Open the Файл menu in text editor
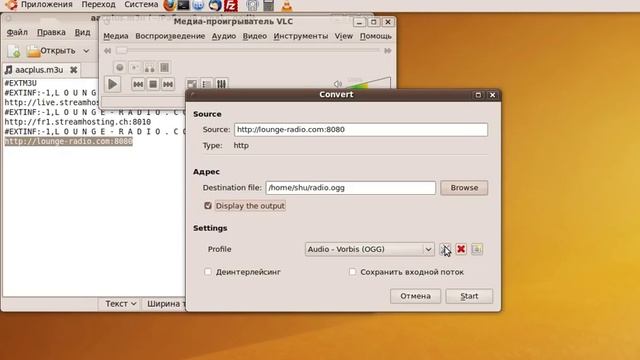 tap(17, 32)
